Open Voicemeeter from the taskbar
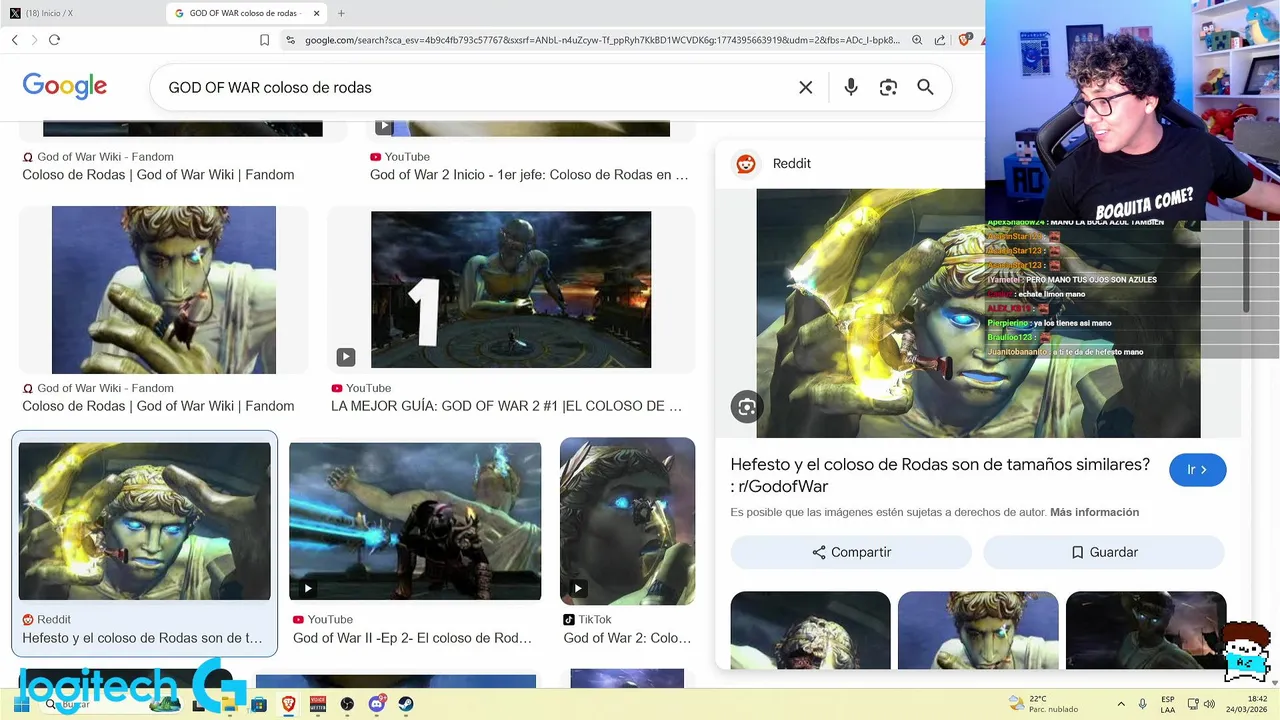 (x=318, y=704)
